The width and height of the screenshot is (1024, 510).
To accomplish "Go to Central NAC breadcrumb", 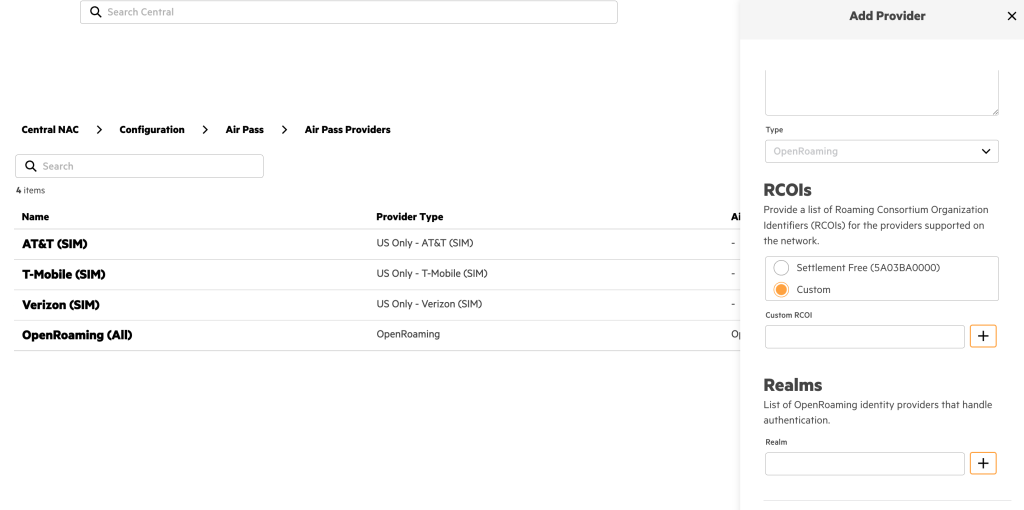I will [49, 130].
